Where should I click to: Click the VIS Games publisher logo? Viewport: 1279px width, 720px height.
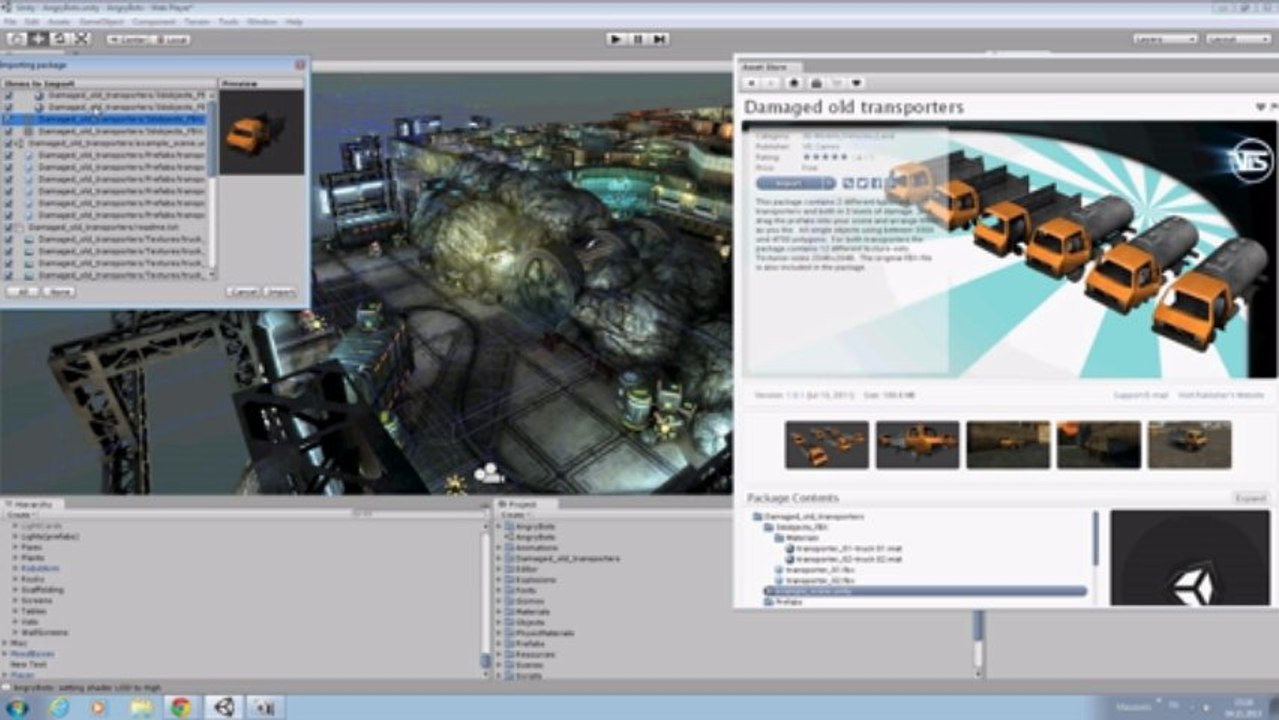click(1252, 160)
